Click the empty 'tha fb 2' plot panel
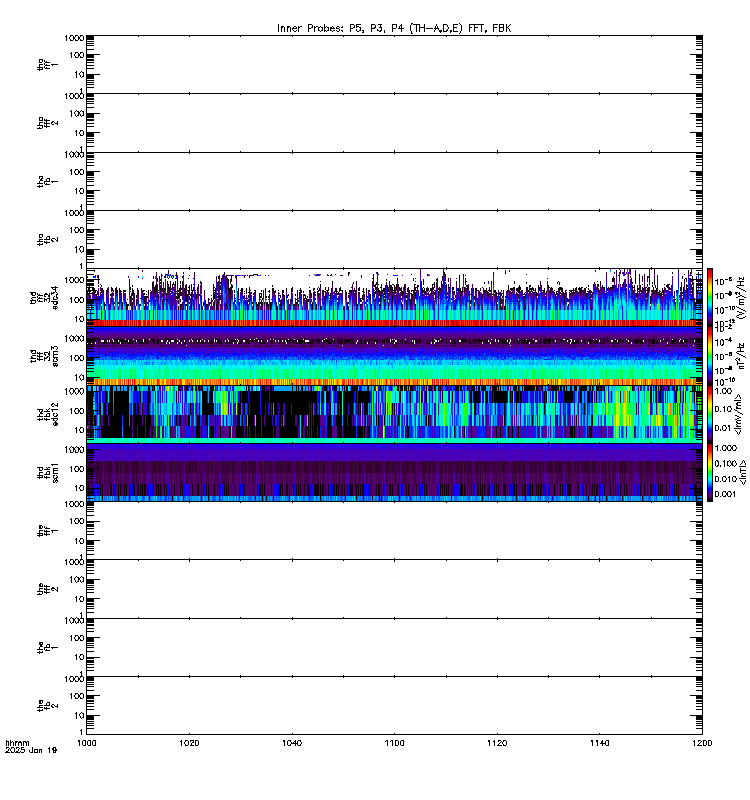The width and height of the screenshot is (750, 800). click(394, 239)
